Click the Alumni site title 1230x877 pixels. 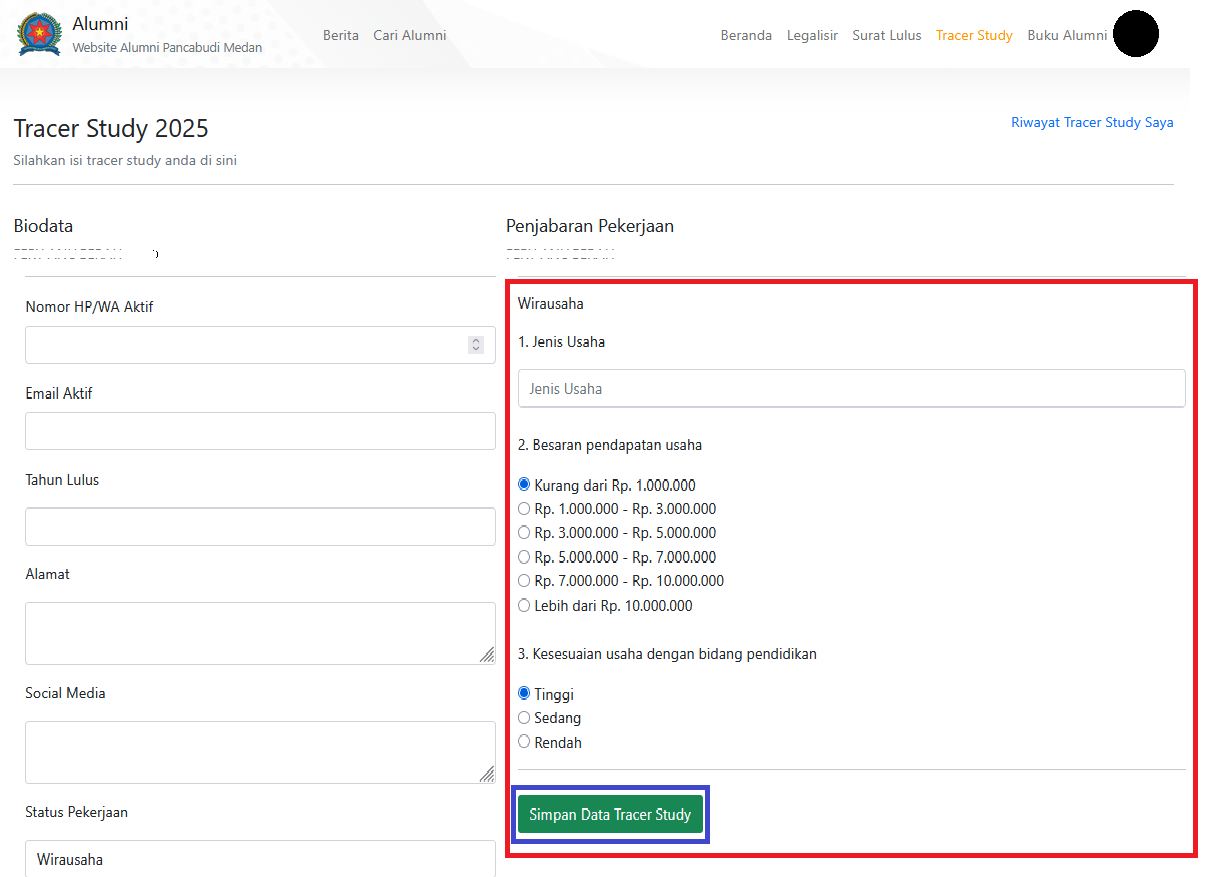pyautogui.click(x=100, y=23)
